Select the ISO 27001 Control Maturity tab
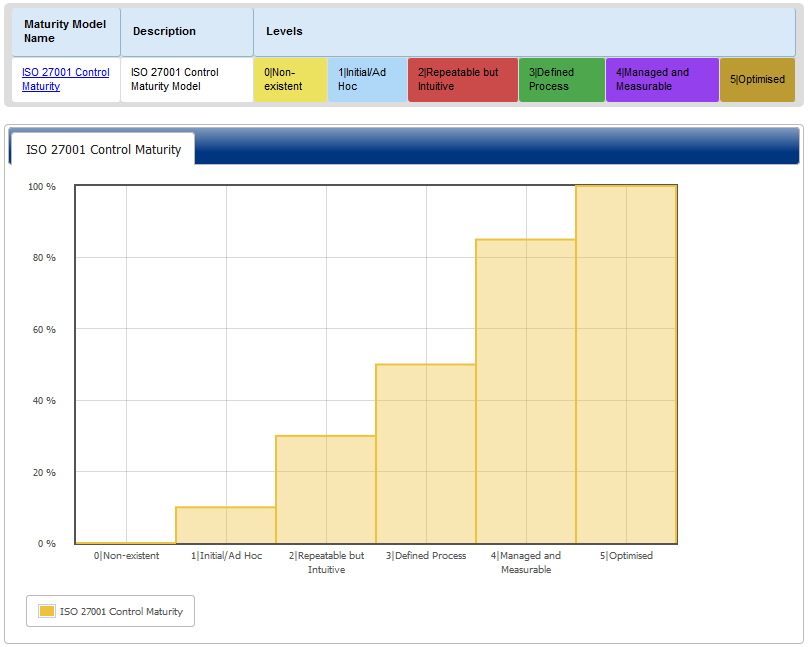Viewport: 809px width, 647px height. click(103, 149)
